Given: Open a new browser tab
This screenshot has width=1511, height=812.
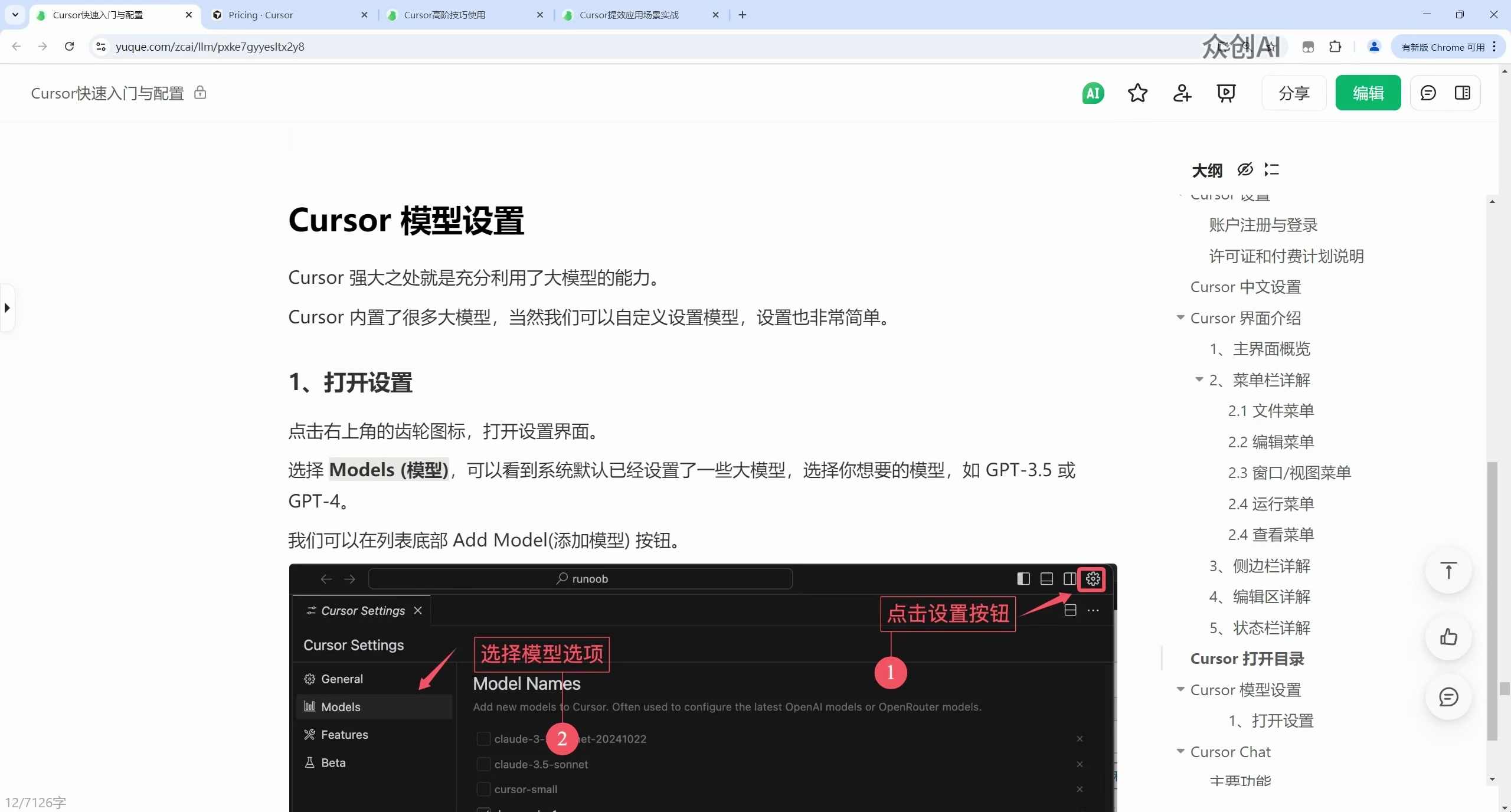Looking at the screenshot, I should coord(743,15).
